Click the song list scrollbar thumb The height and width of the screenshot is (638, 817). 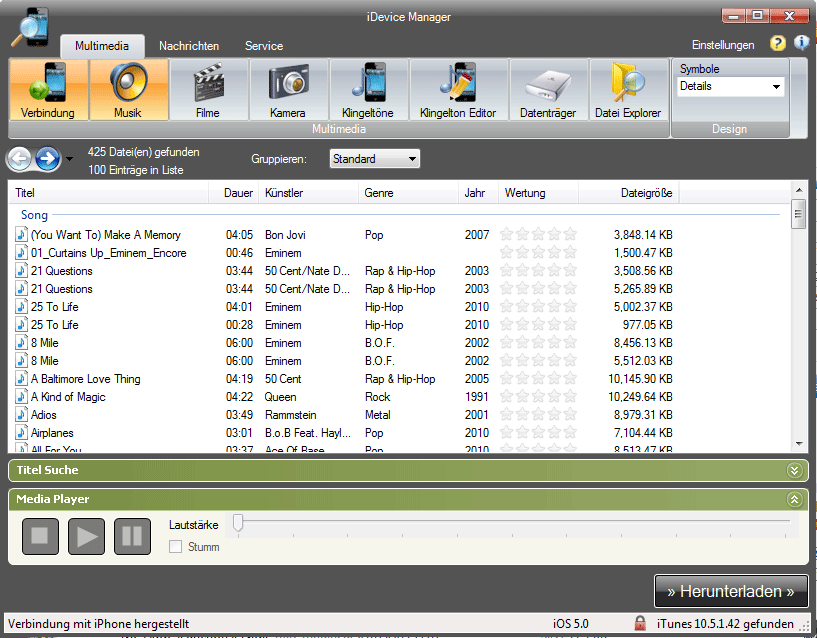pos(798,214)
